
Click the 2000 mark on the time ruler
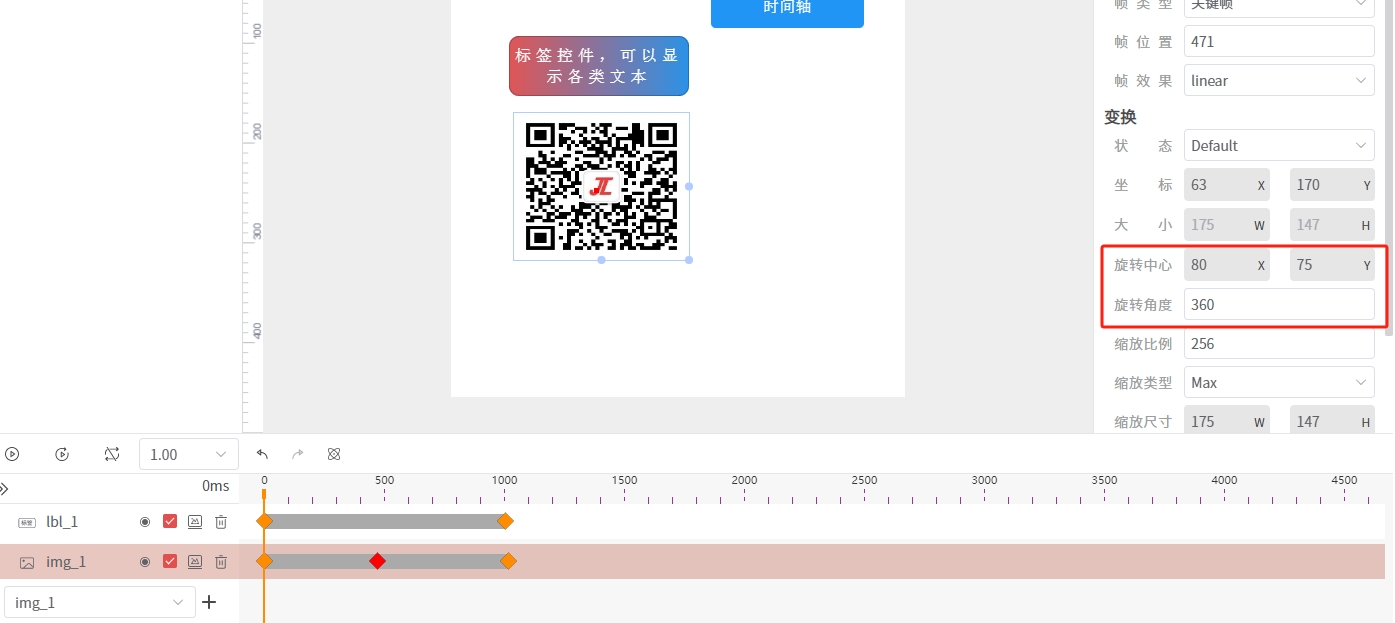744,480
